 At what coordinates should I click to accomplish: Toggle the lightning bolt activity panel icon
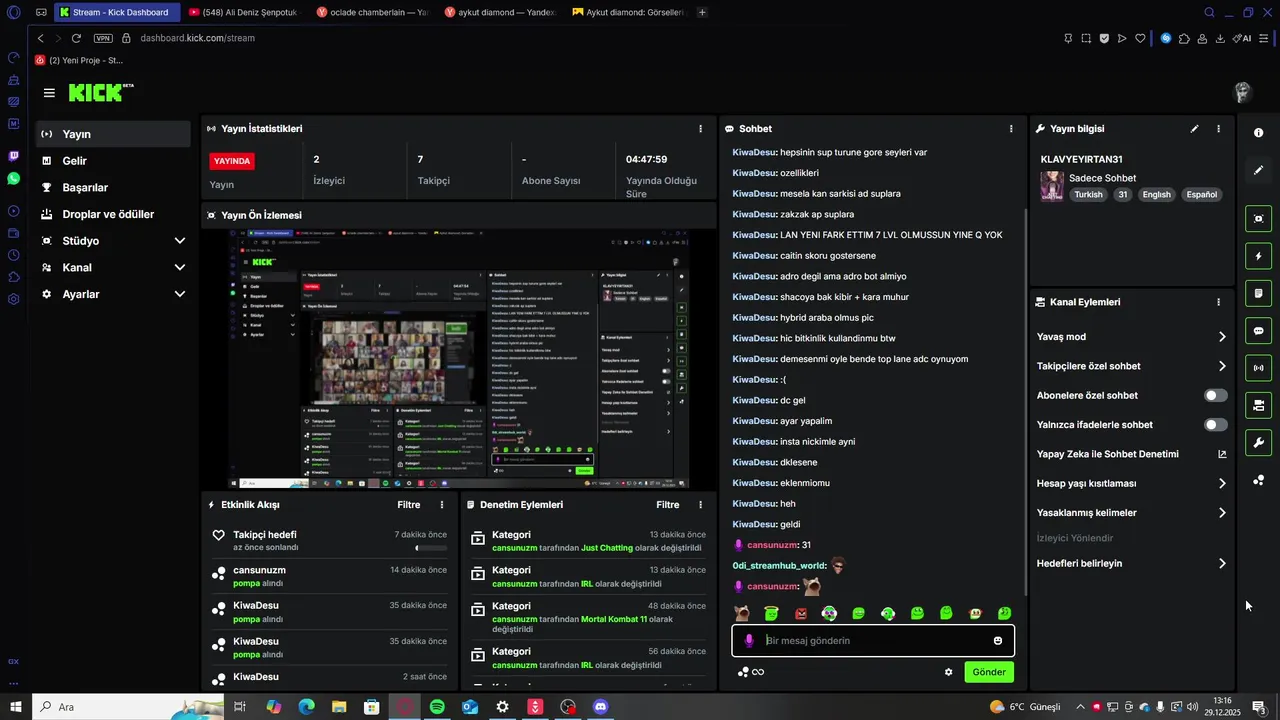click(1258, 256)
